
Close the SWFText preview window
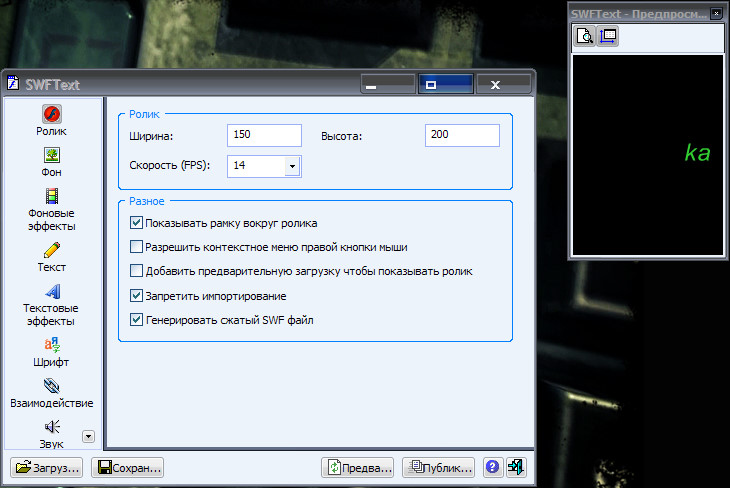pyautogui.click(x=716, y=14)
